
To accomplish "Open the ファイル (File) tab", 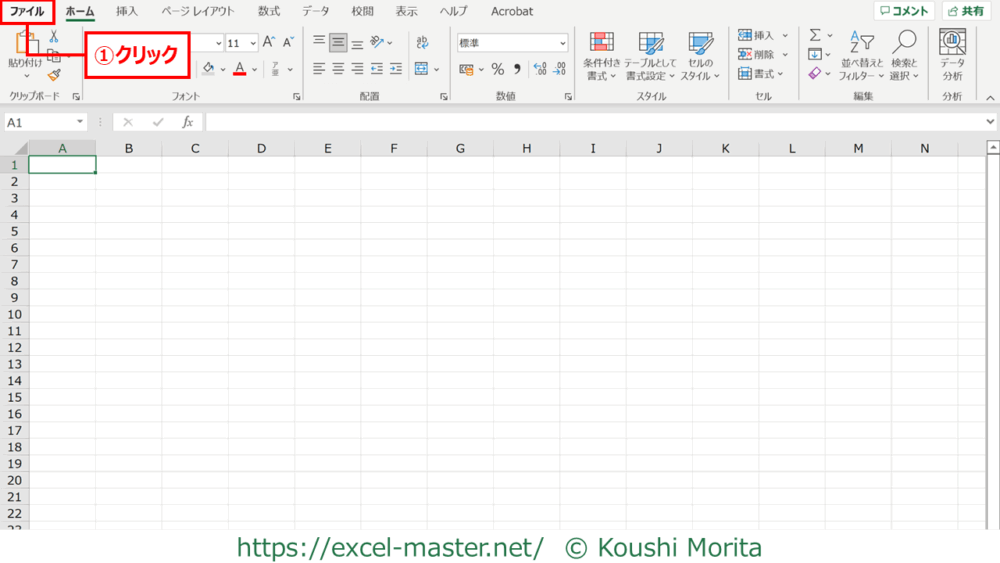I will click(x=27, y=12).
